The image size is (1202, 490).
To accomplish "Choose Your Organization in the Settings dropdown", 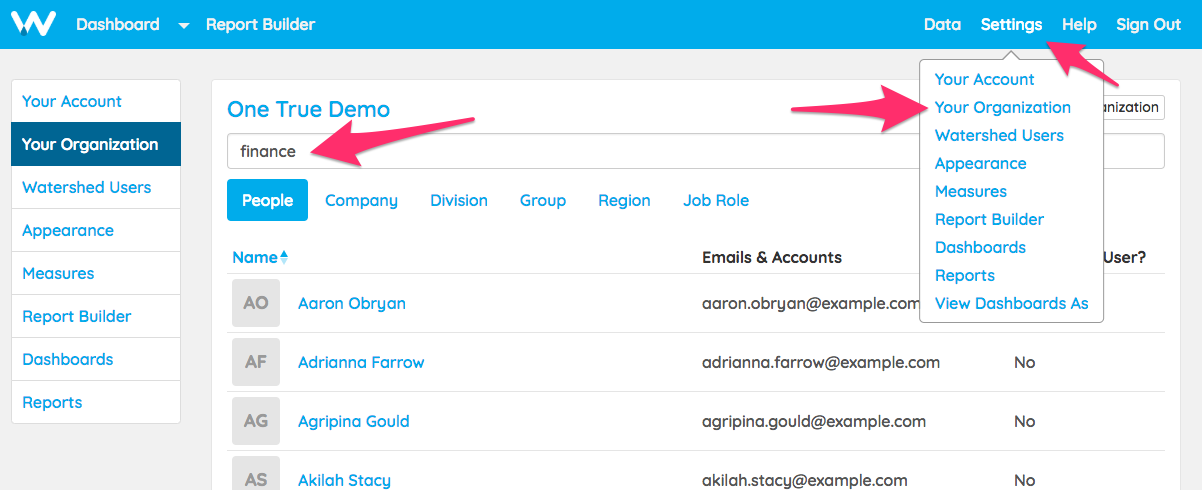I will 1003,107.
